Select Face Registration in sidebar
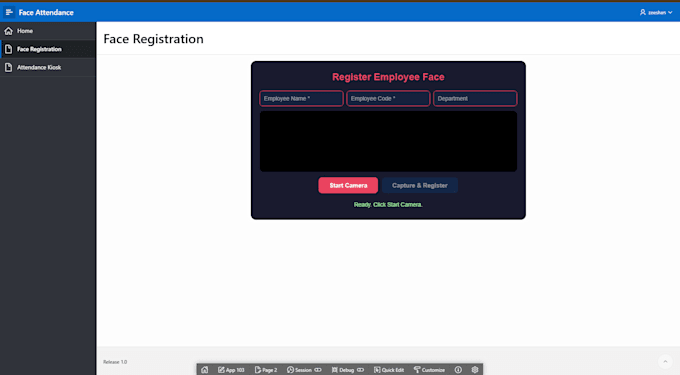Image resolution: width=680 pixels, height=375 pixels. [48, 49]
